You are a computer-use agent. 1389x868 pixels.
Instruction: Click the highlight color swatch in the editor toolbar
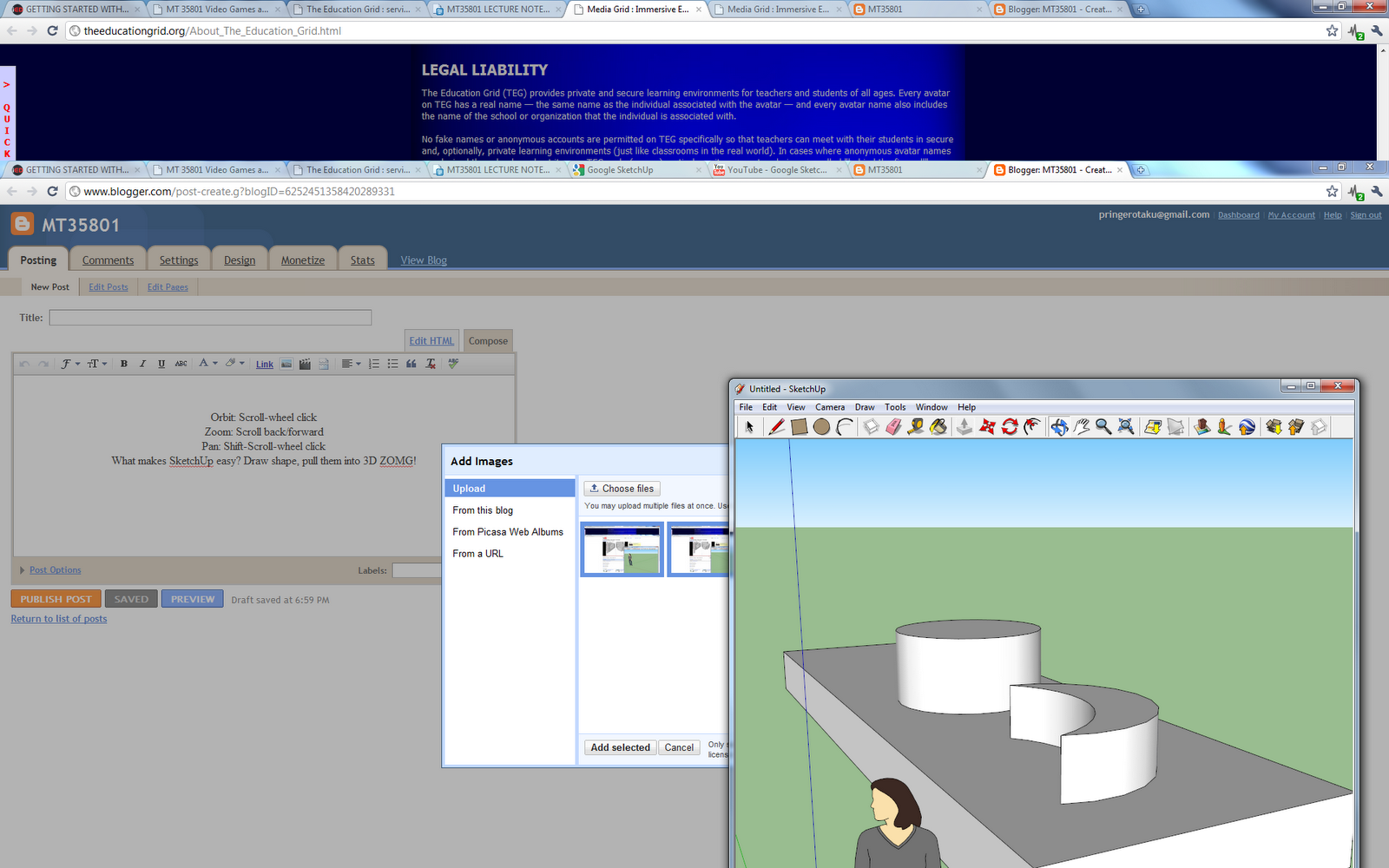(232, 364)
